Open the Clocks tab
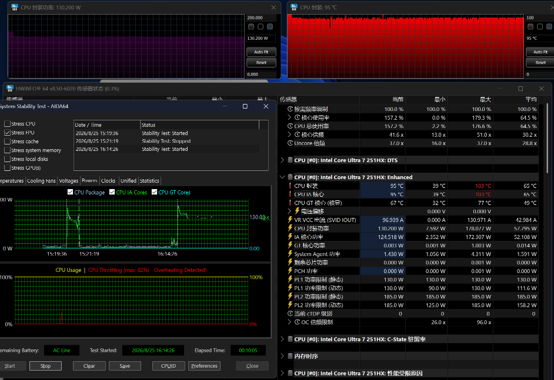The width and height of the screenshot is (554, 380). click(108, 181)
